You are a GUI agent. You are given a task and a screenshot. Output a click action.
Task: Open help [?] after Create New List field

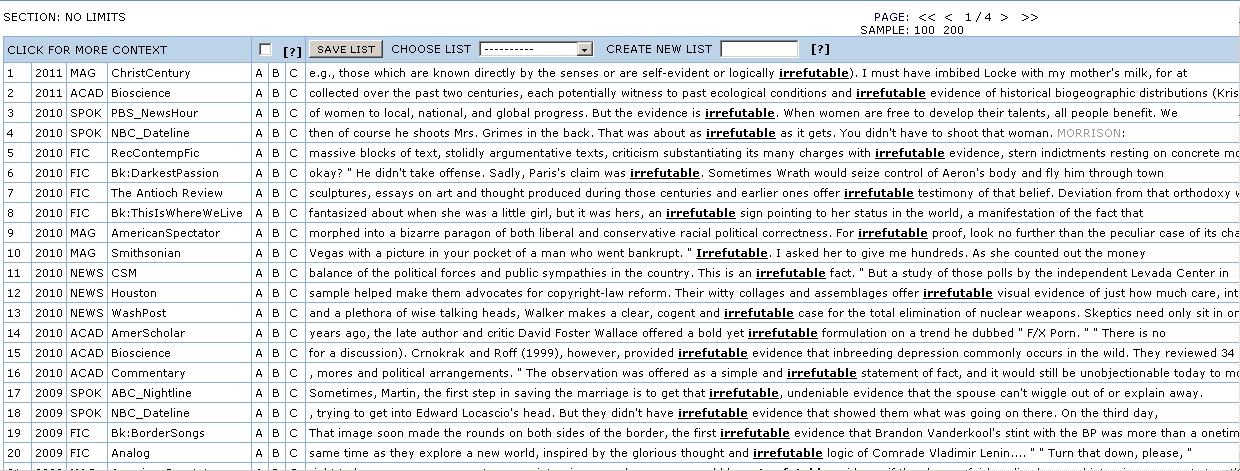820,49
